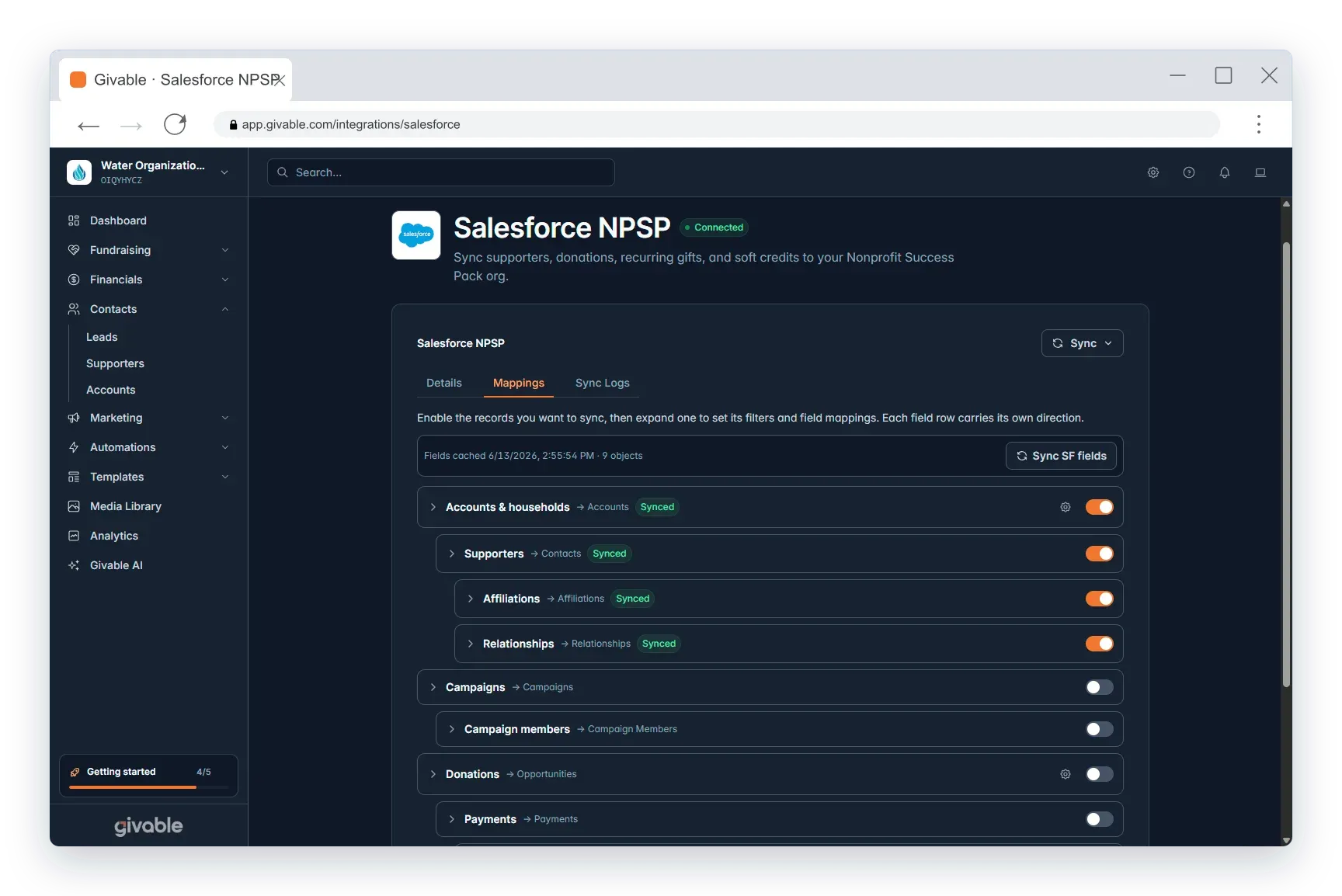Open Supporters in the sidebar
The image size is (1342, 896).
115,363
